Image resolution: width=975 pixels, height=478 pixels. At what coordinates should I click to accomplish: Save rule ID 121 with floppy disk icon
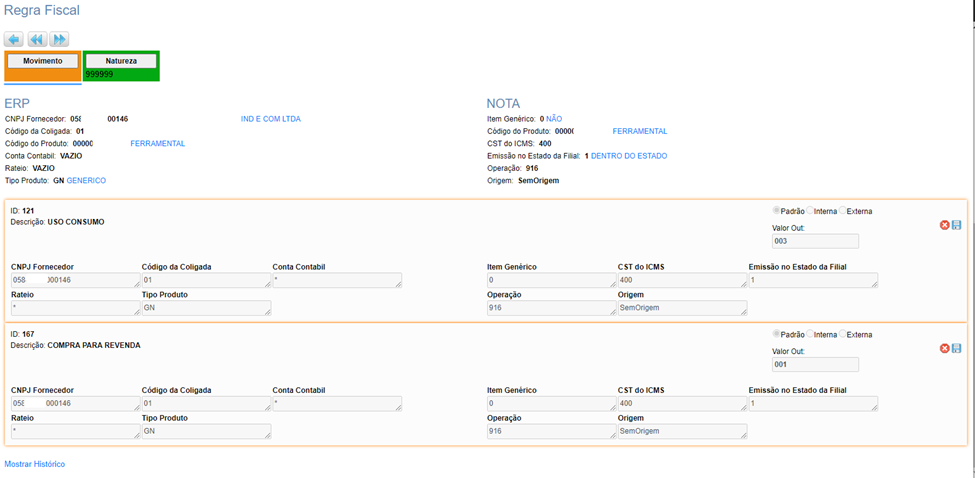pos(957,225)
